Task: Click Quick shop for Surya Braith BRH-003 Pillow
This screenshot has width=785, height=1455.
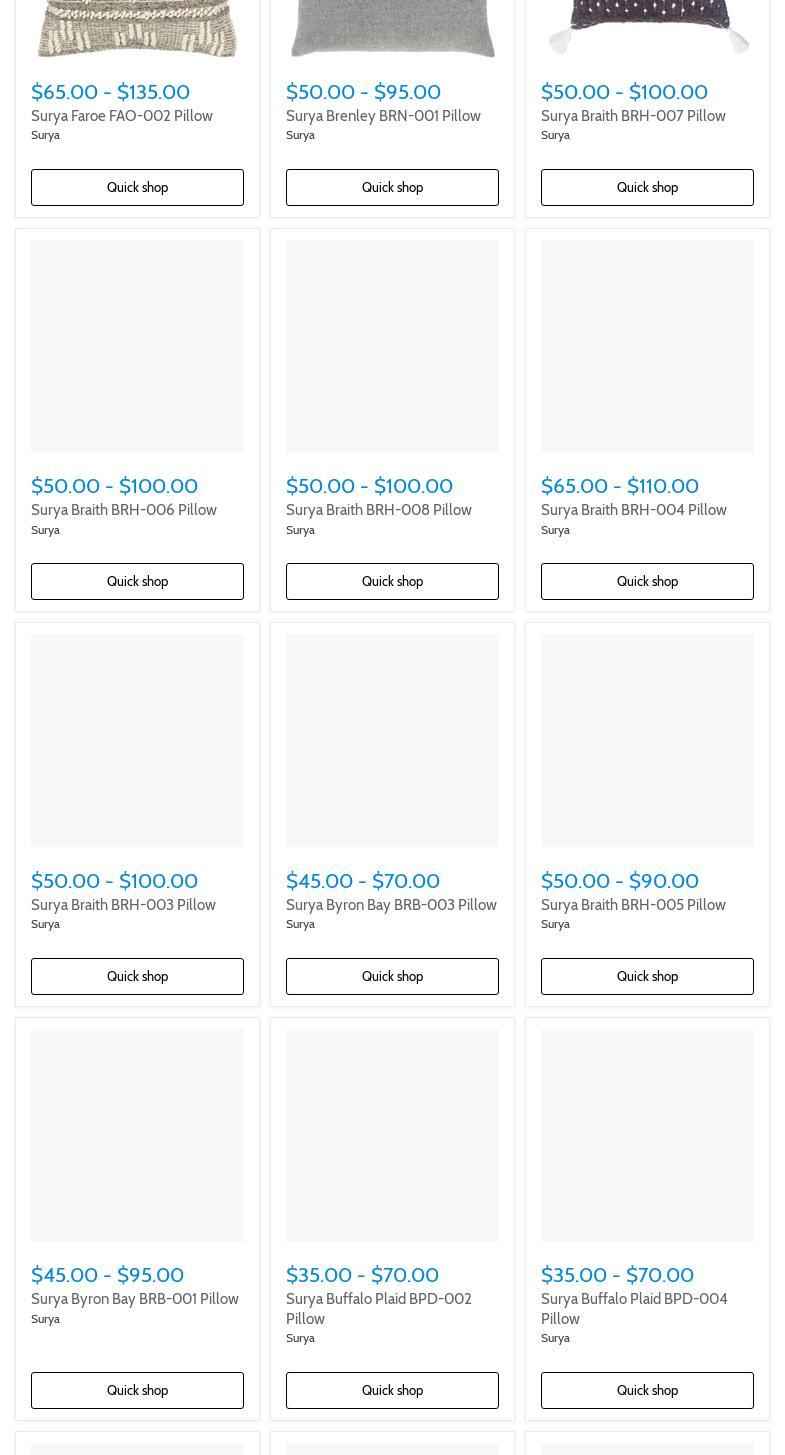Action: pyautogui.click(x=137, y=976)
